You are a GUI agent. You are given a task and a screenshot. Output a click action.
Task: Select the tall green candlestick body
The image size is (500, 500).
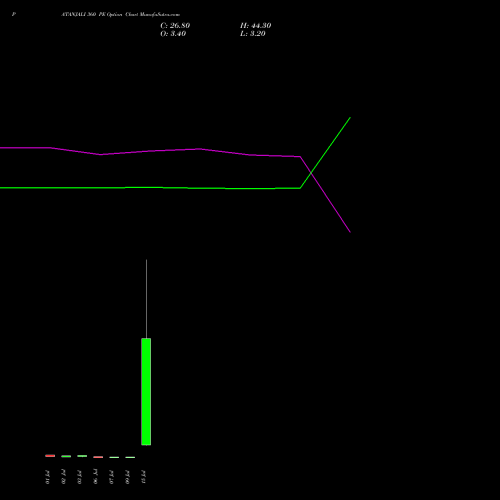point(146,391)
